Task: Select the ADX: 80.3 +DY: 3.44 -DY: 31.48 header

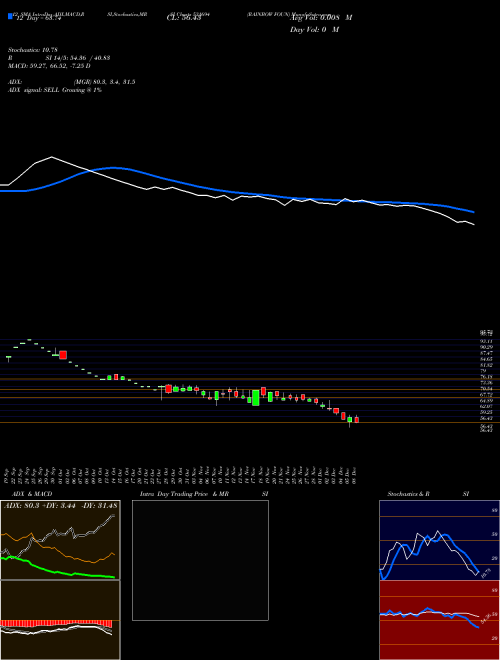Action: coord(61,506)
